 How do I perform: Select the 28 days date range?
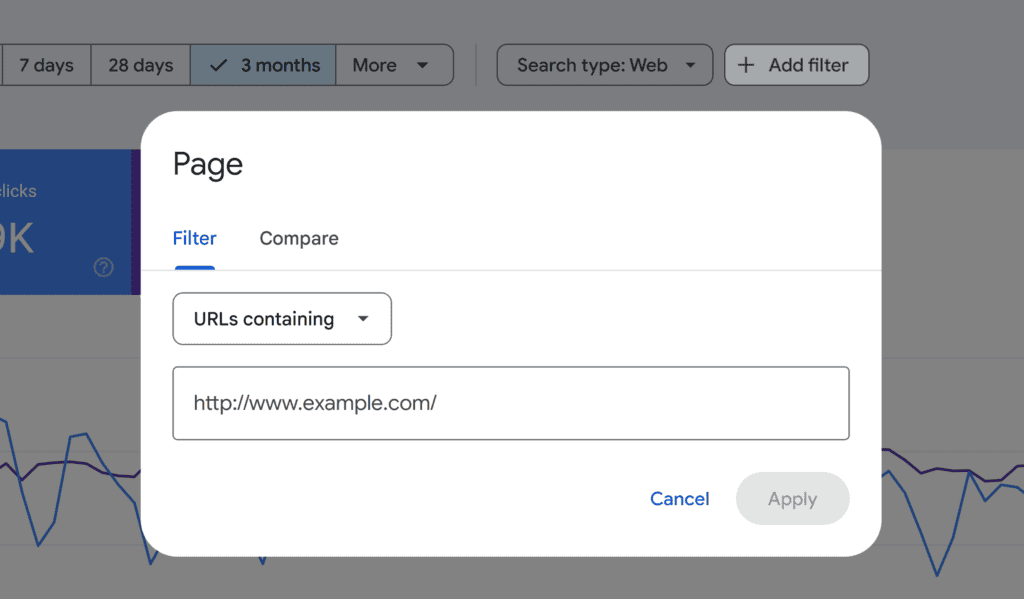(140, 64)
